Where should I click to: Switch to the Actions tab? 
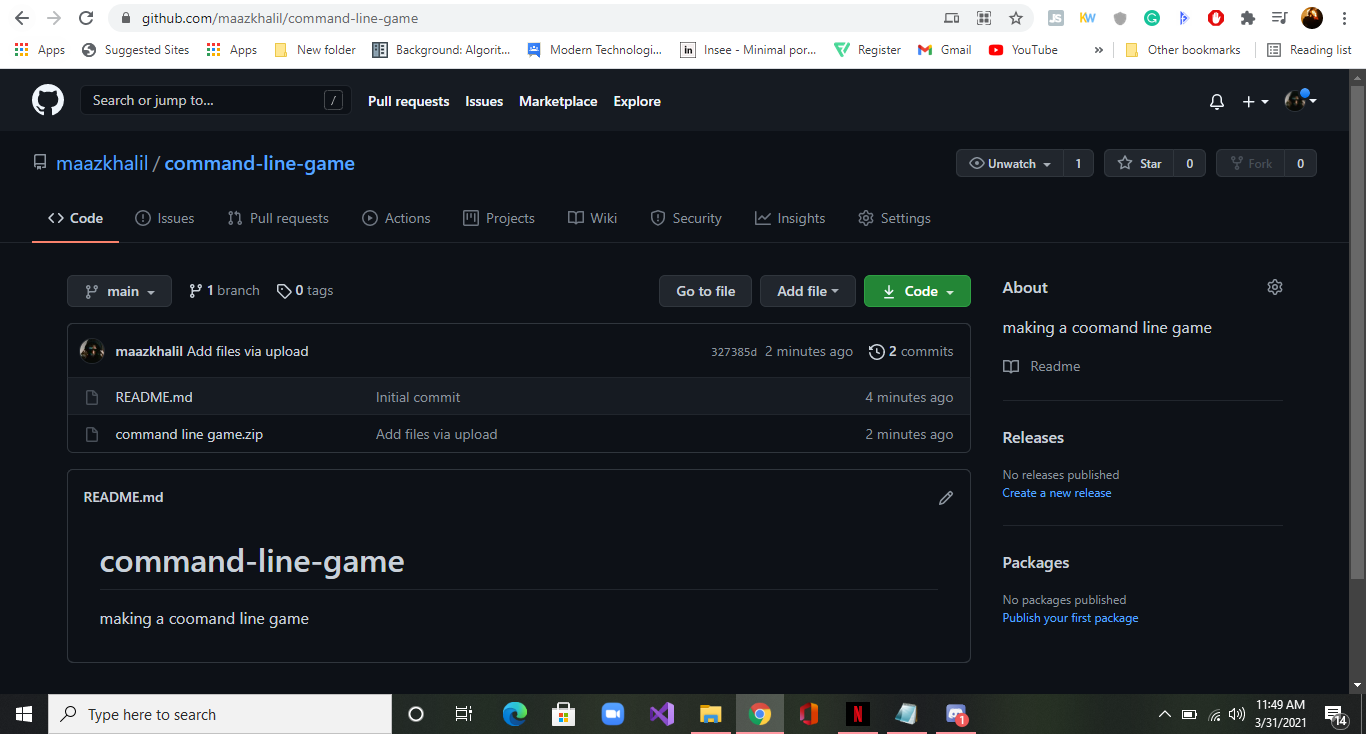coord(396,218)
